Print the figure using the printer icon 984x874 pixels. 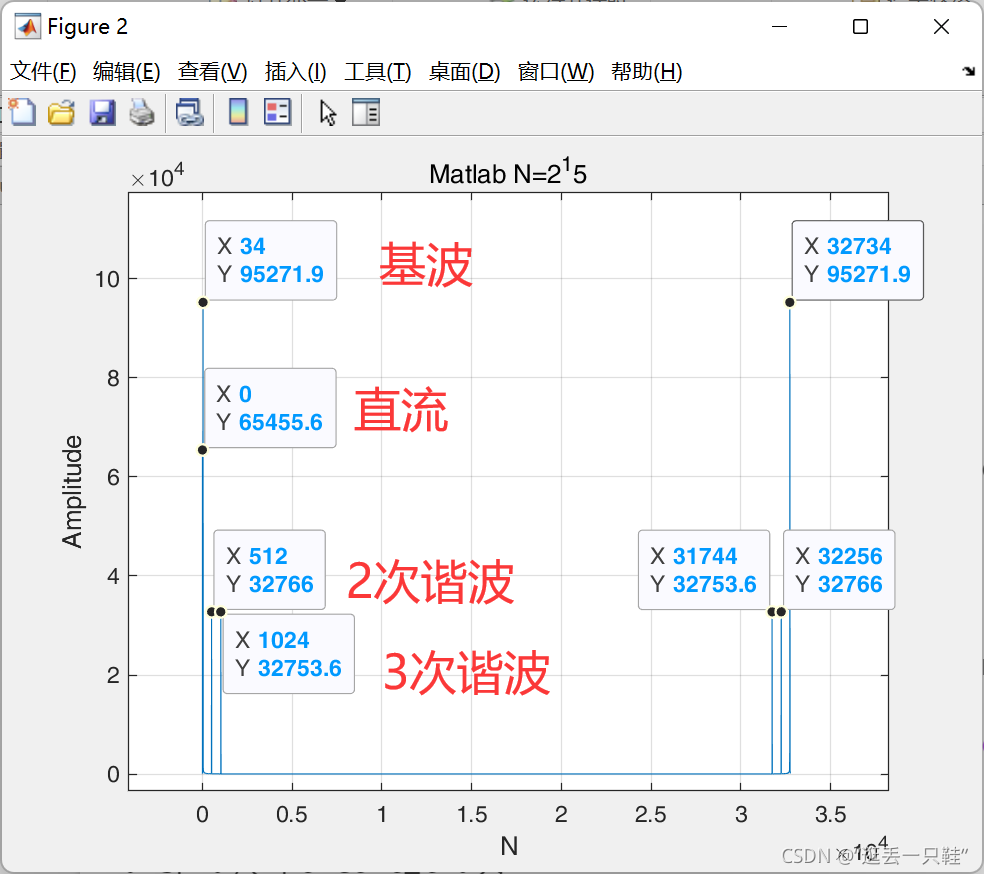click(x=142, y=113)
